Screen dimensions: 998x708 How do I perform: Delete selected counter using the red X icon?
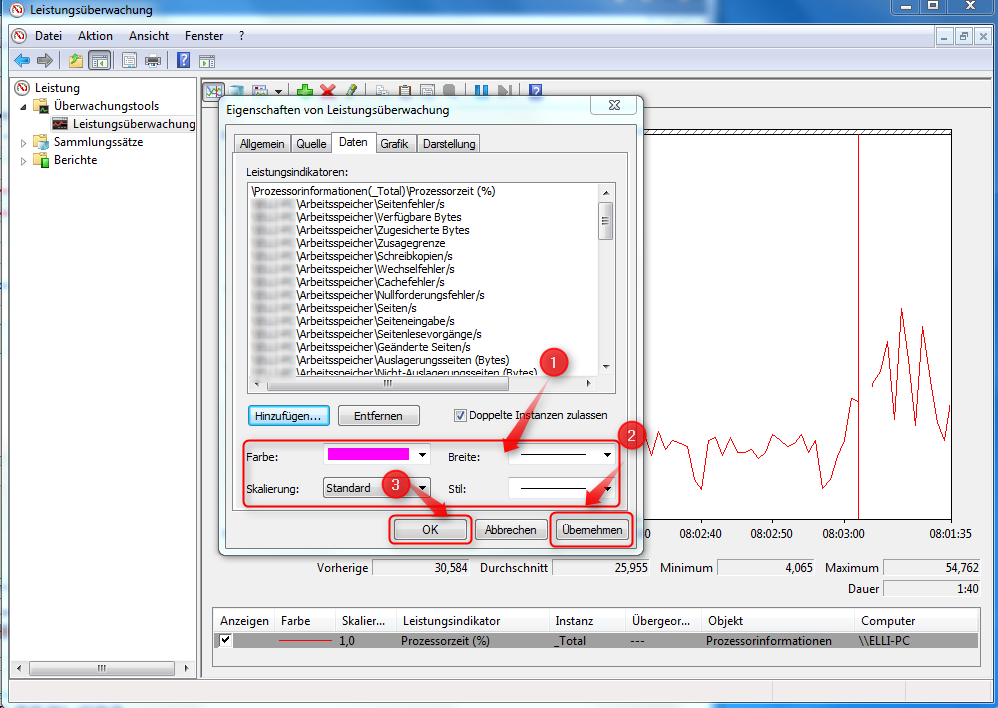point(327,90)
